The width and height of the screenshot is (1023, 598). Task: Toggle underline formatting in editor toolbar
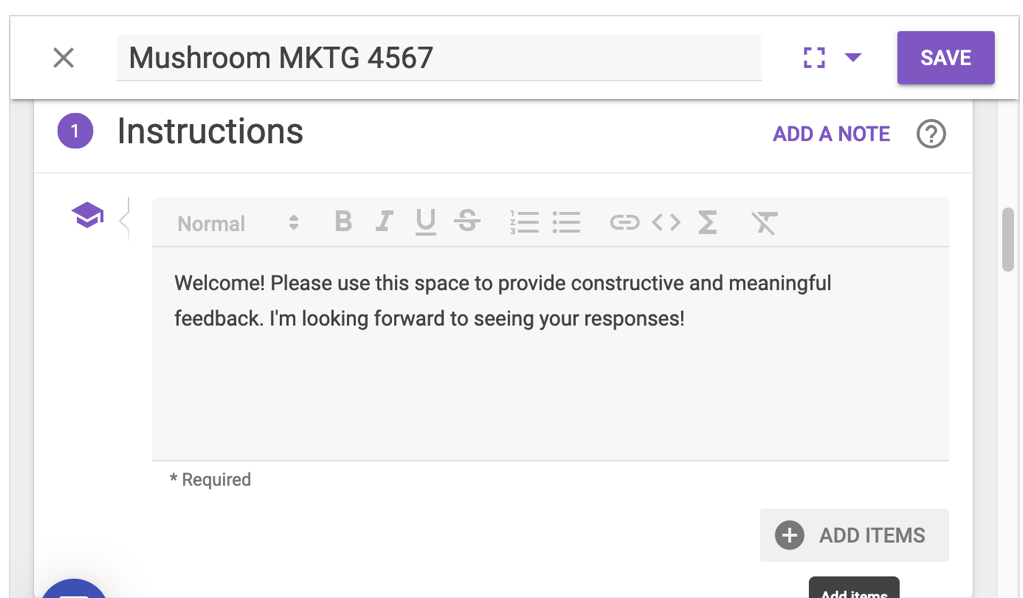coord(425,222)
